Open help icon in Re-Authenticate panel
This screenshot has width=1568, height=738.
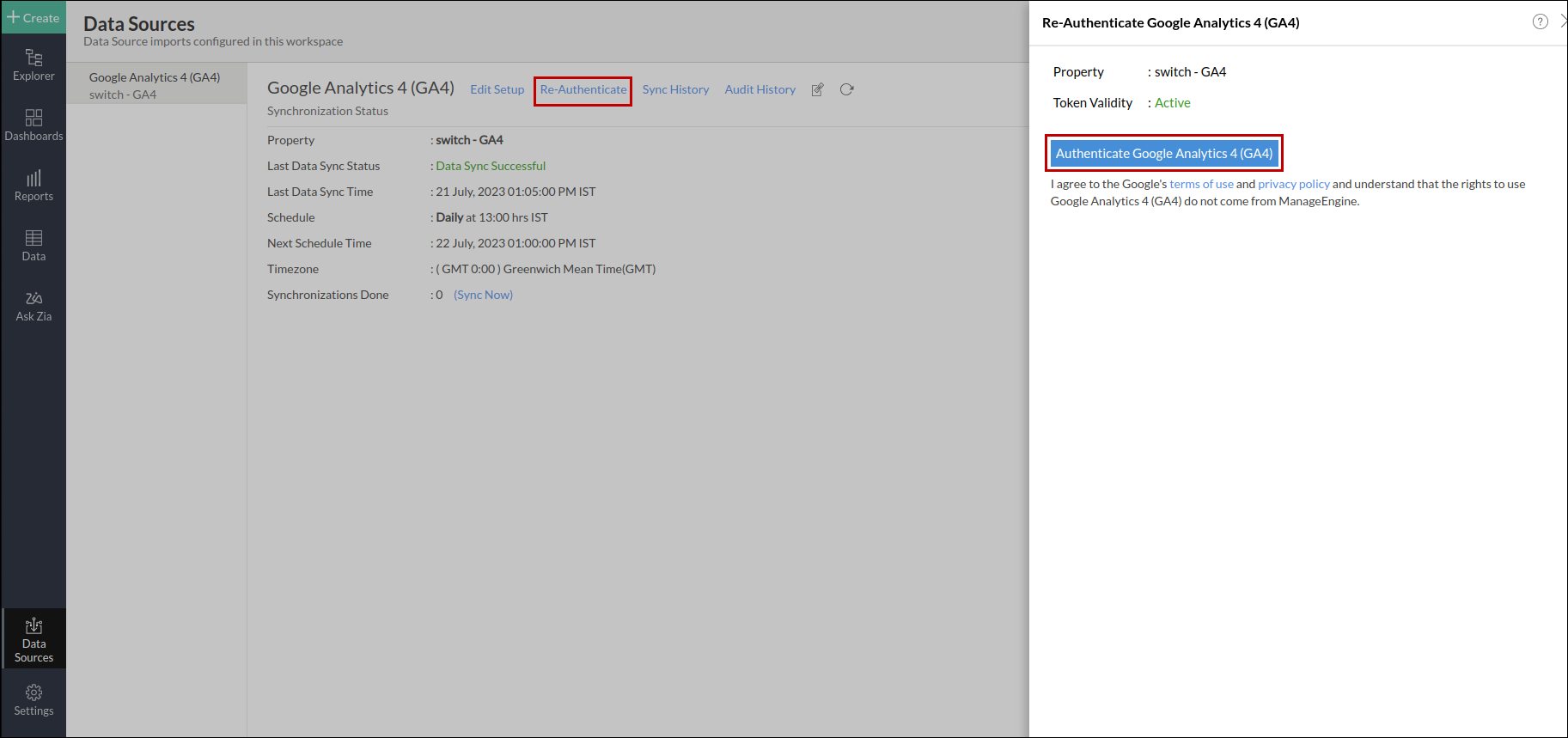point(1540,22)
